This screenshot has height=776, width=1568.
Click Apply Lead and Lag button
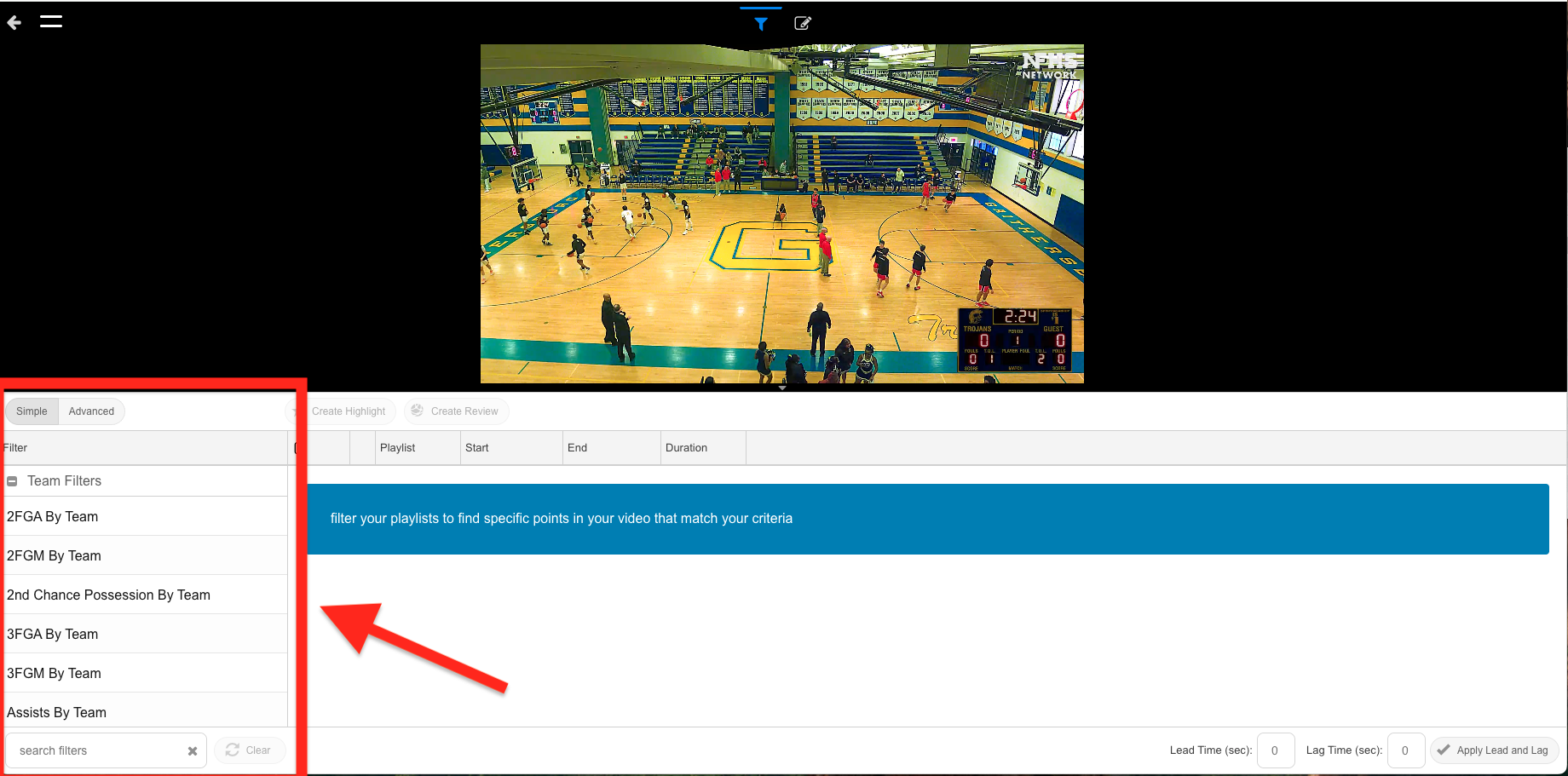1494,750
